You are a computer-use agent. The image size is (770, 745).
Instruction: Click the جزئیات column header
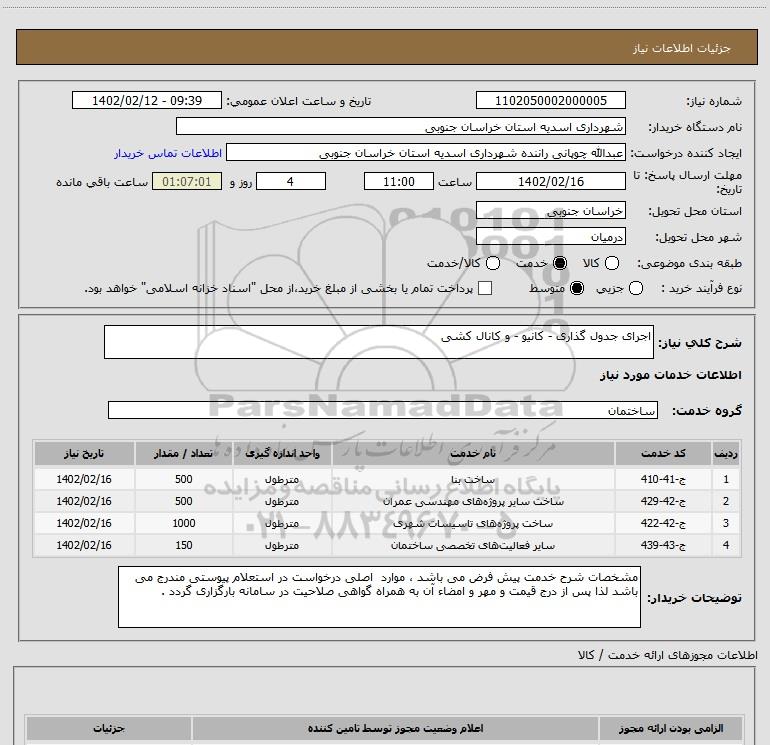point(109,728)
